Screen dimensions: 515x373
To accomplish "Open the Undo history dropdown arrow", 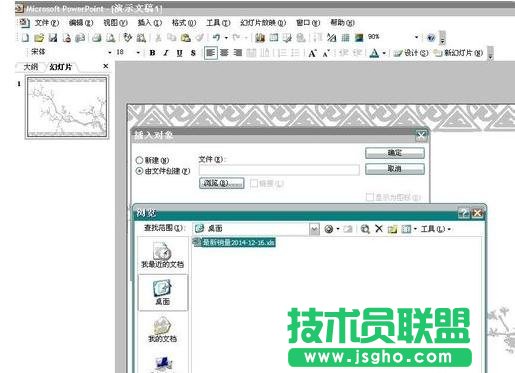I will point(226,38).
